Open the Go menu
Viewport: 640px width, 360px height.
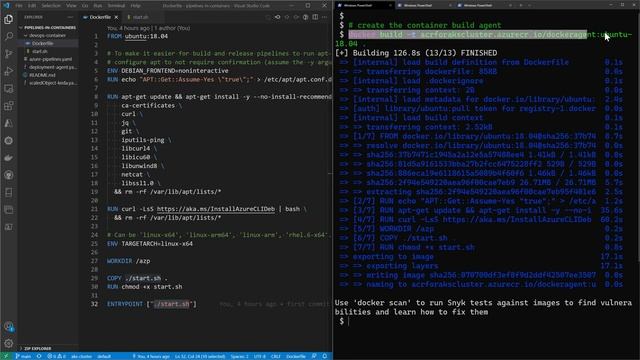85,6
